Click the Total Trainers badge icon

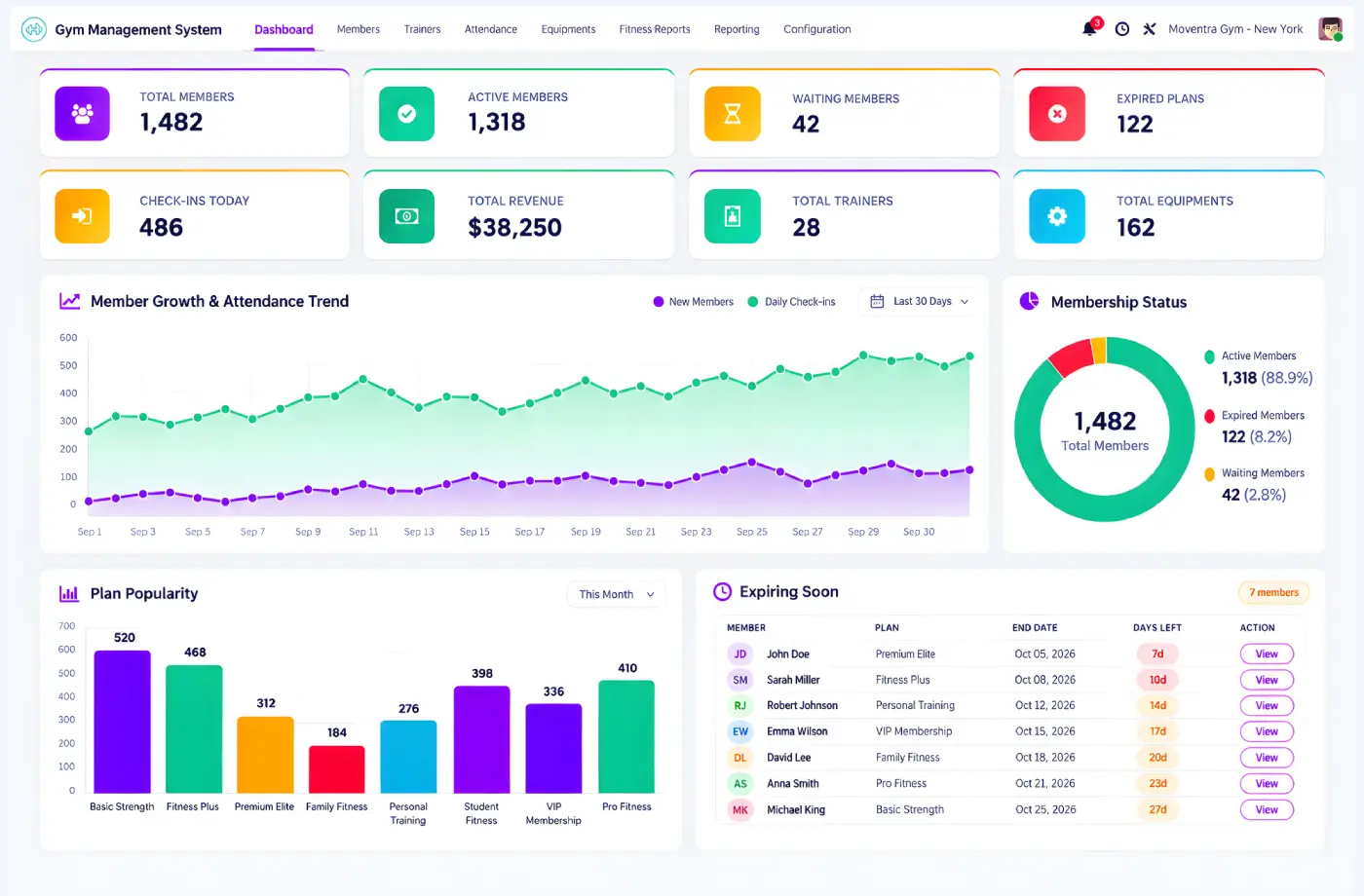tap(733, 216)
